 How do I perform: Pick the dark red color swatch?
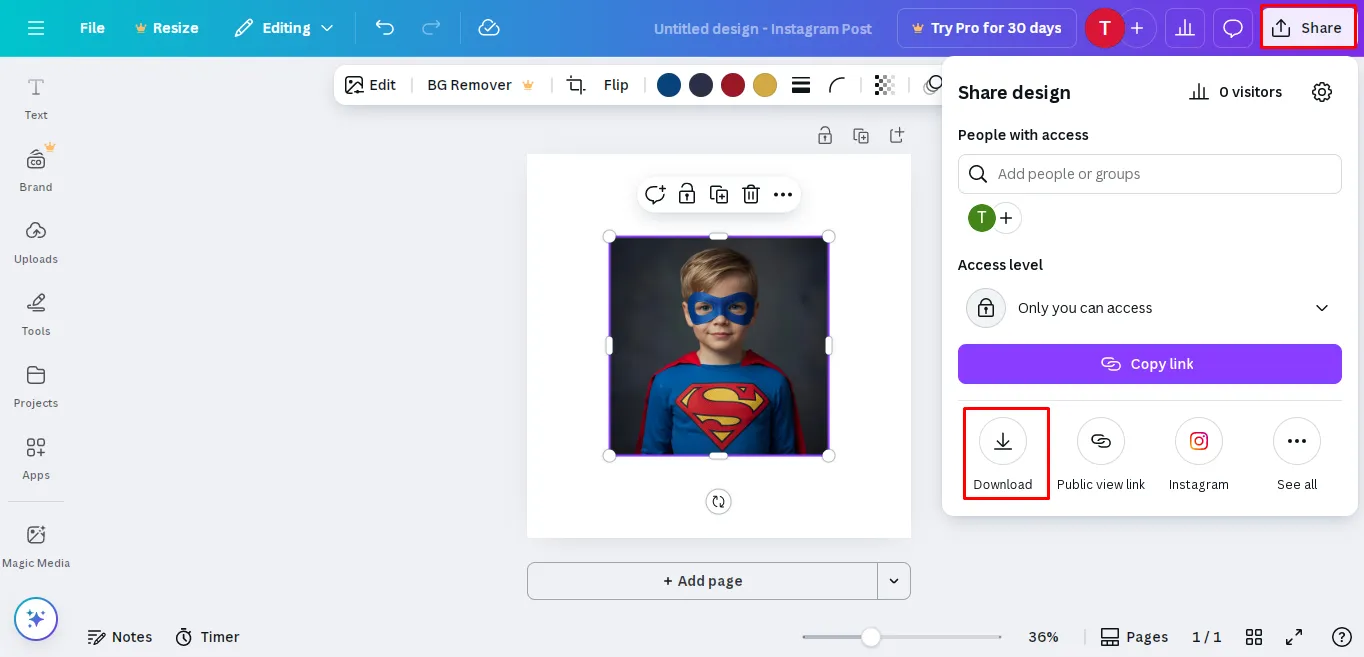(733, 85)
